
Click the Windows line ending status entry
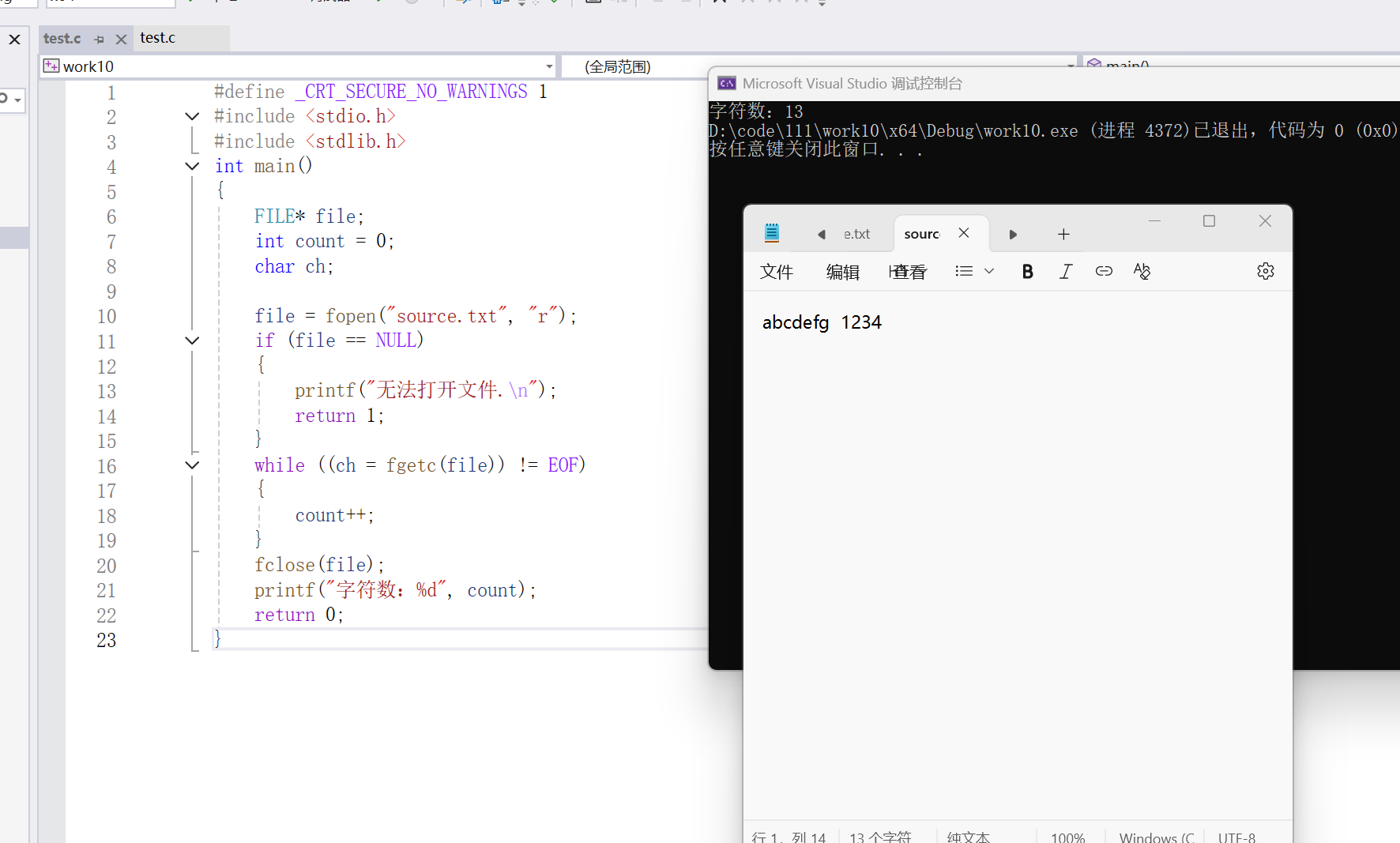coord(1156,837)
